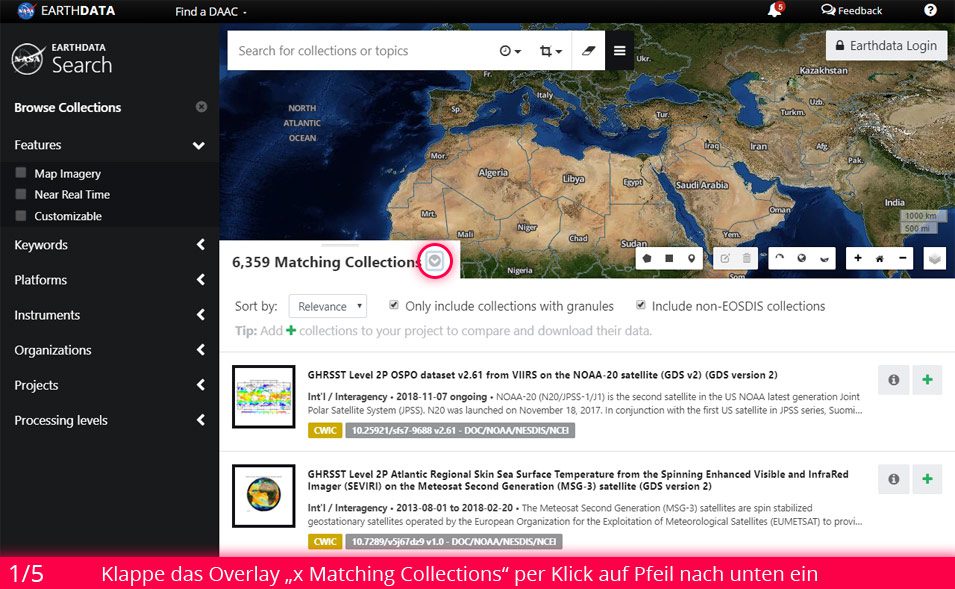
Task: Add GHRSST VIIRS NOAA-20 dataset to project
Action: click(927, 379)
